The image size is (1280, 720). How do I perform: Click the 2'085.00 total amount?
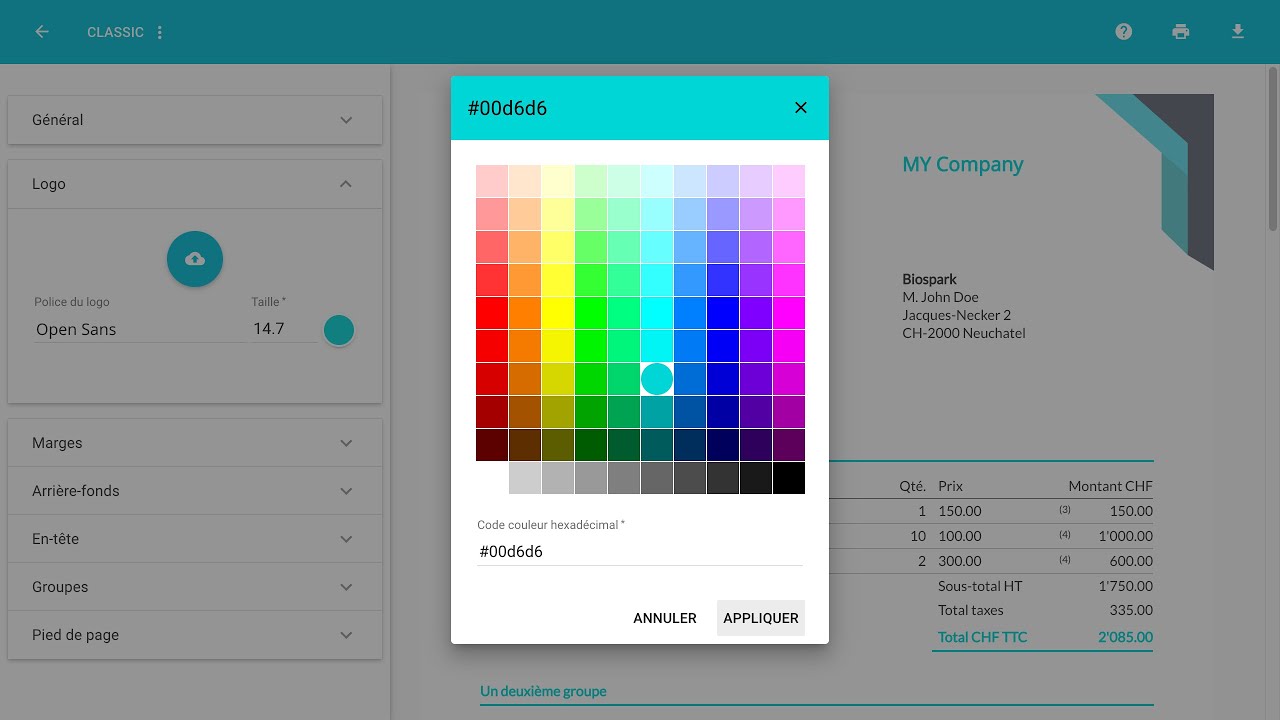point(1125,637)
